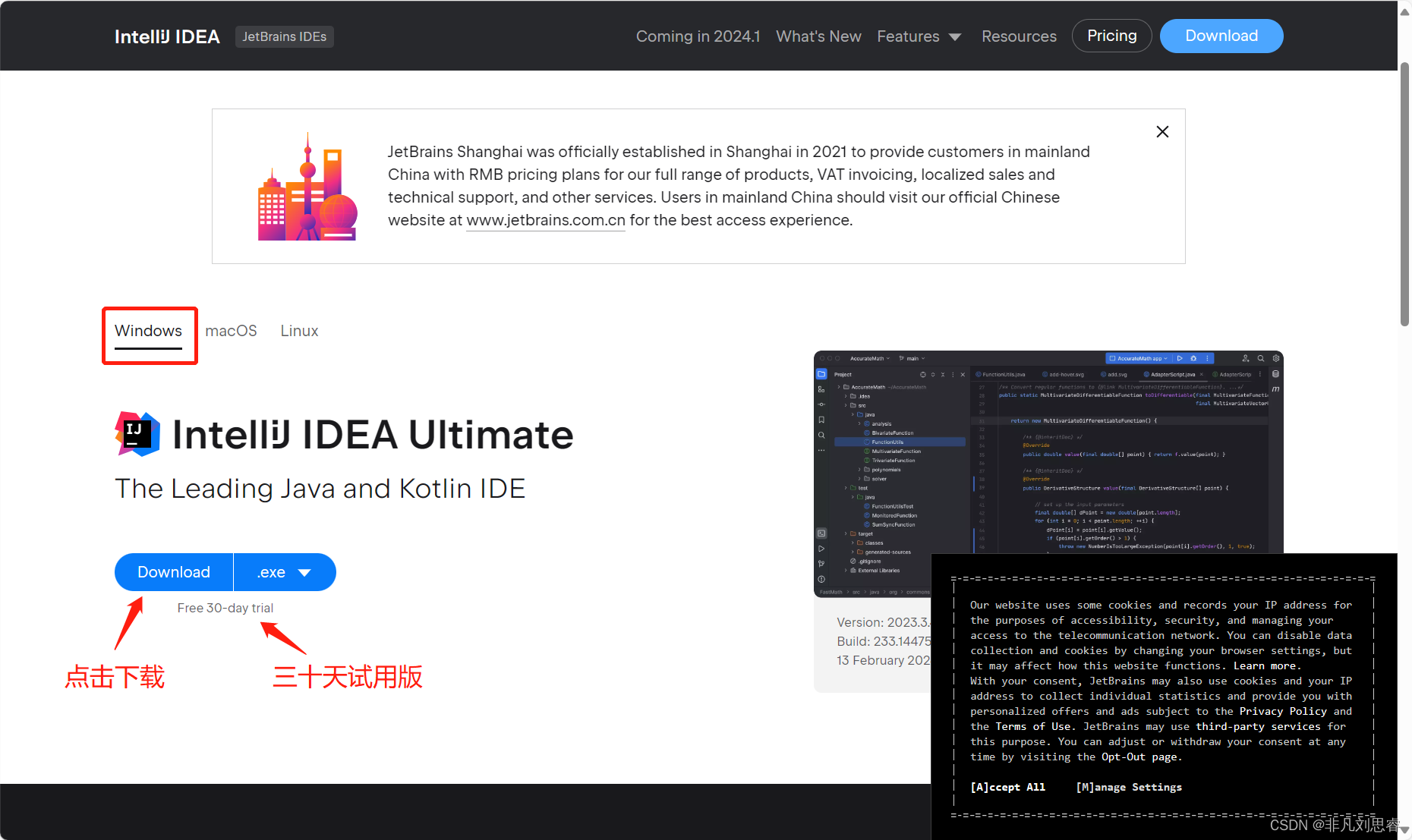Click the 13 February release date text

point(884,660)
